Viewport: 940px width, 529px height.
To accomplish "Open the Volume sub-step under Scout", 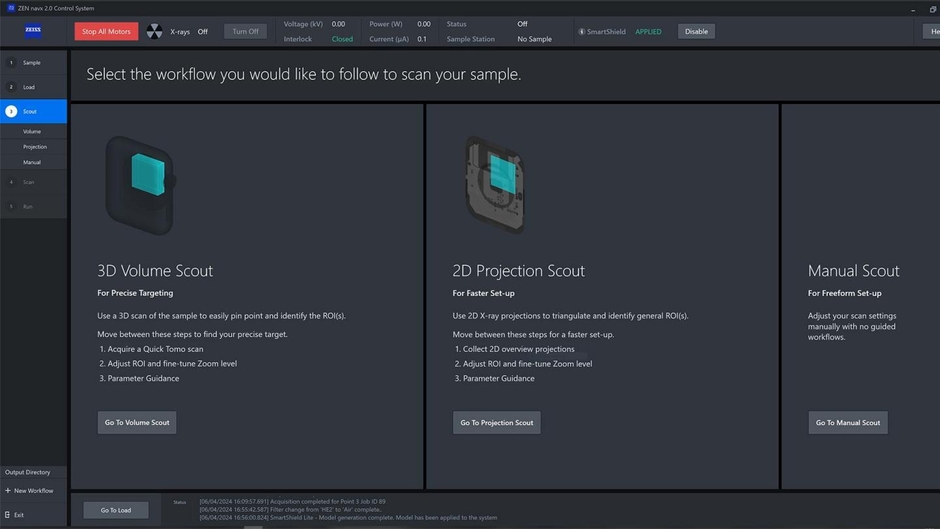I will [x=32, y=131].
